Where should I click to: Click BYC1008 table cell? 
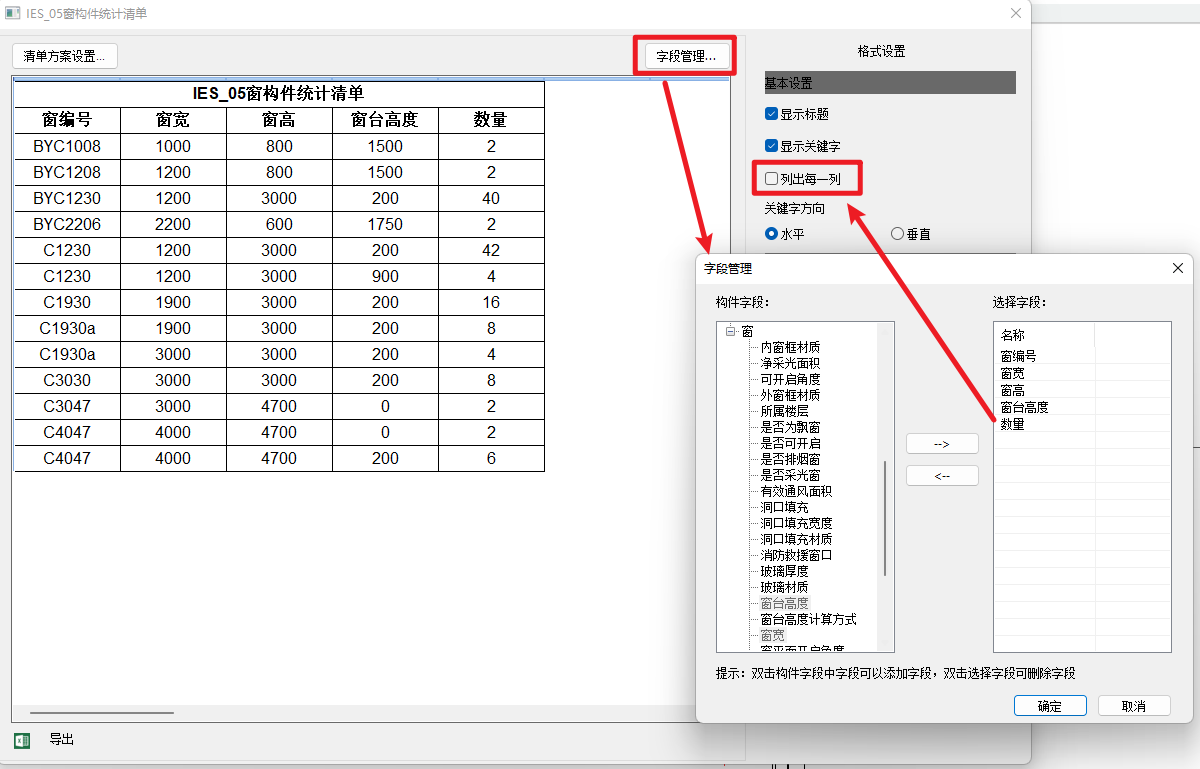pyautogui.click(x=67, y=146)
